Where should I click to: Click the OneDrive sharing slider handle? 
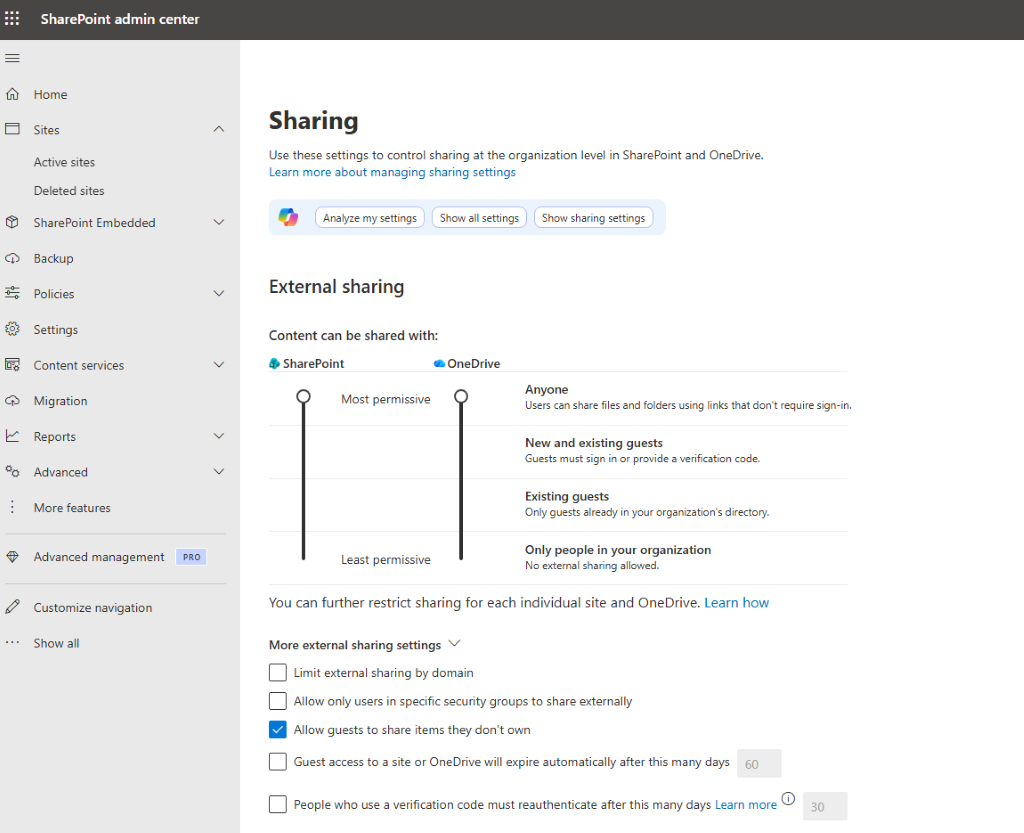(x=461, y=396)
